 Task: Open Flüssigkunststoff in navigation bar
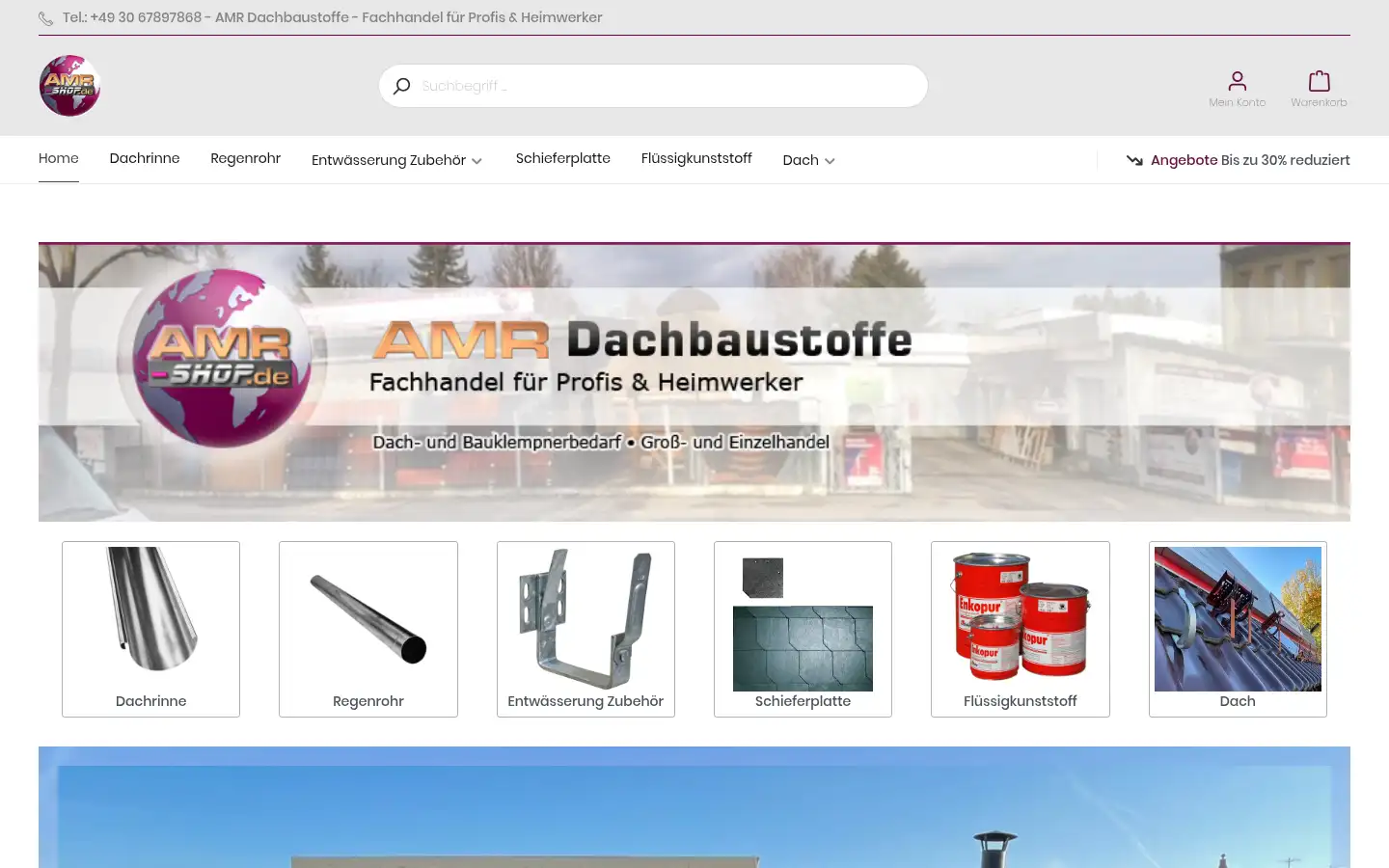696,158
